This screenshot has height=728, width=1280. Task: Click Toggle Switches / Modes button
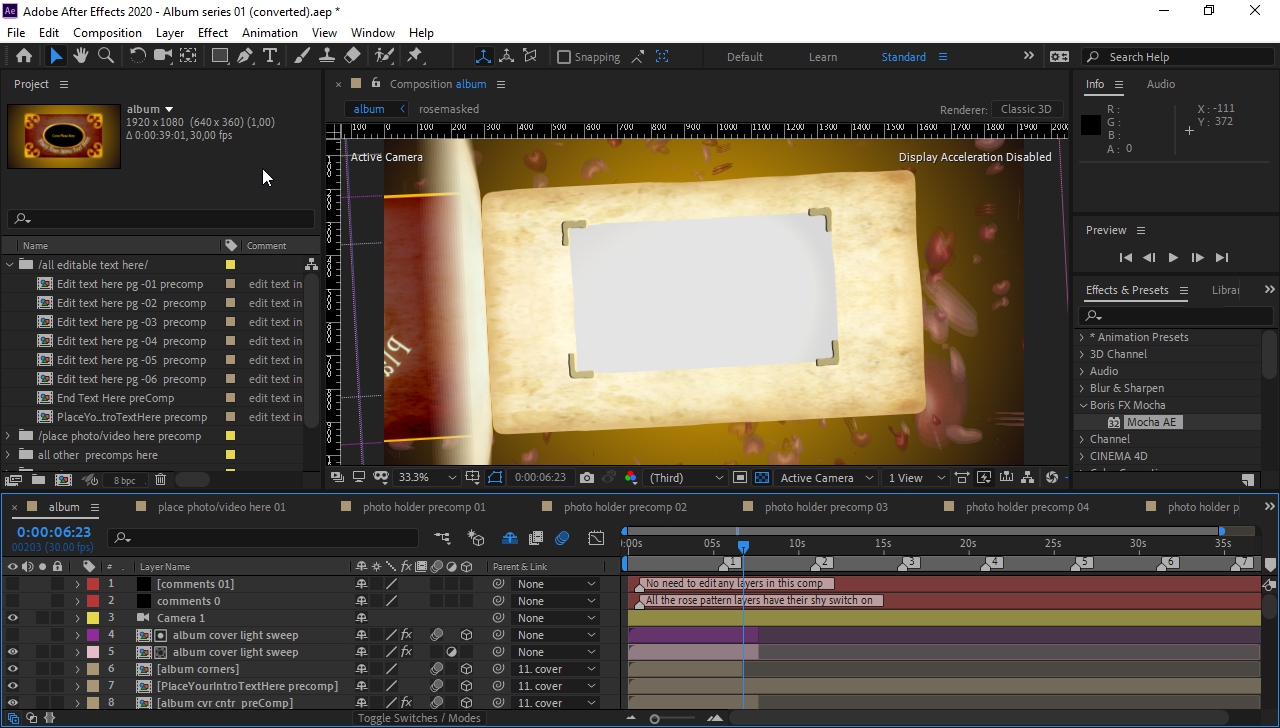[x=419, y=718]
